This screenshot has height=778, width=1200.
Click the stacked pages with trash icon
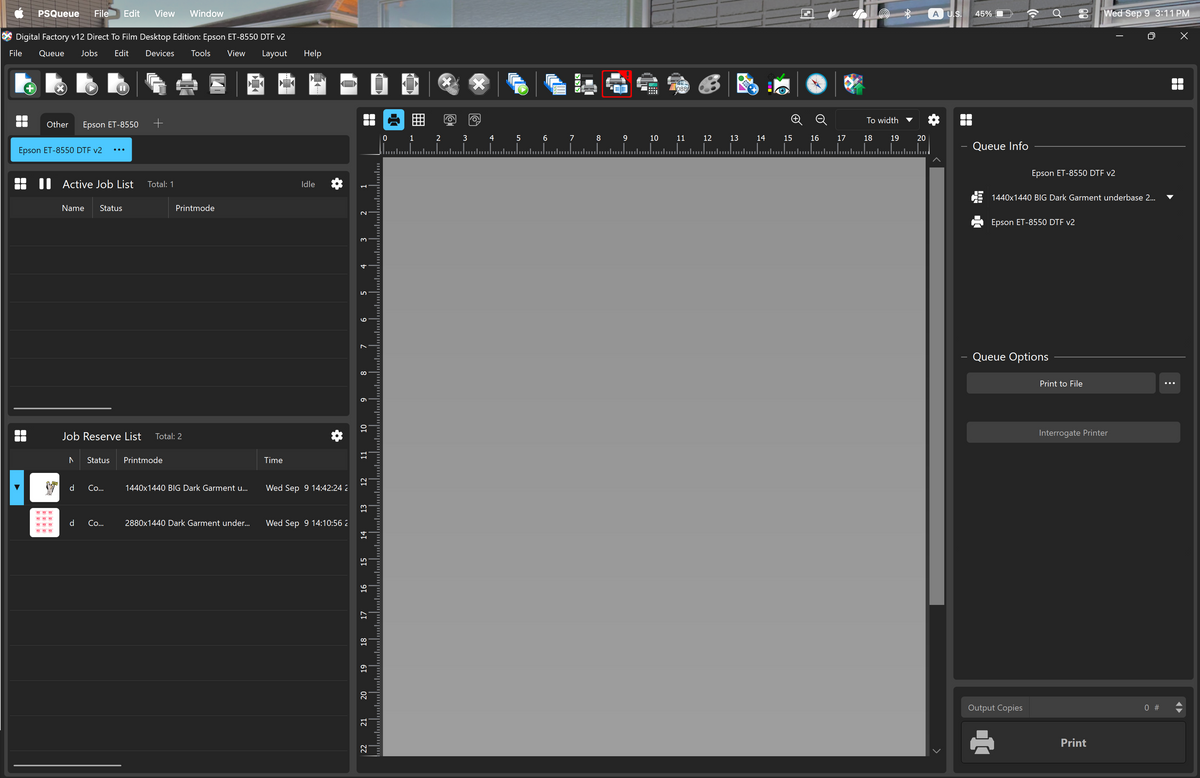tap(156, 85)
